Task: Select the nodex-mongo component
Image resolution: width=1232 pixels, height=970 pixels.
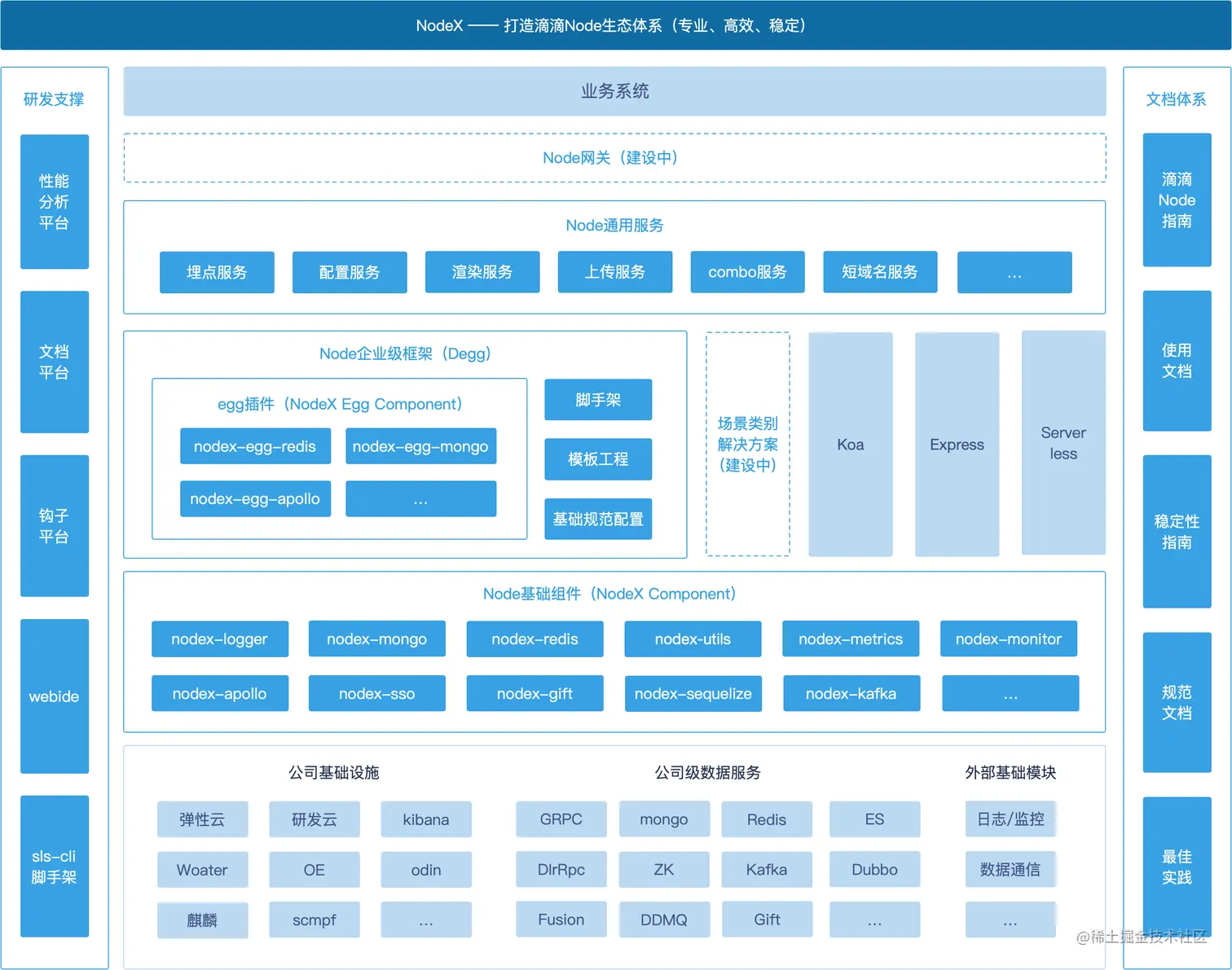Action: click(377, 639)
